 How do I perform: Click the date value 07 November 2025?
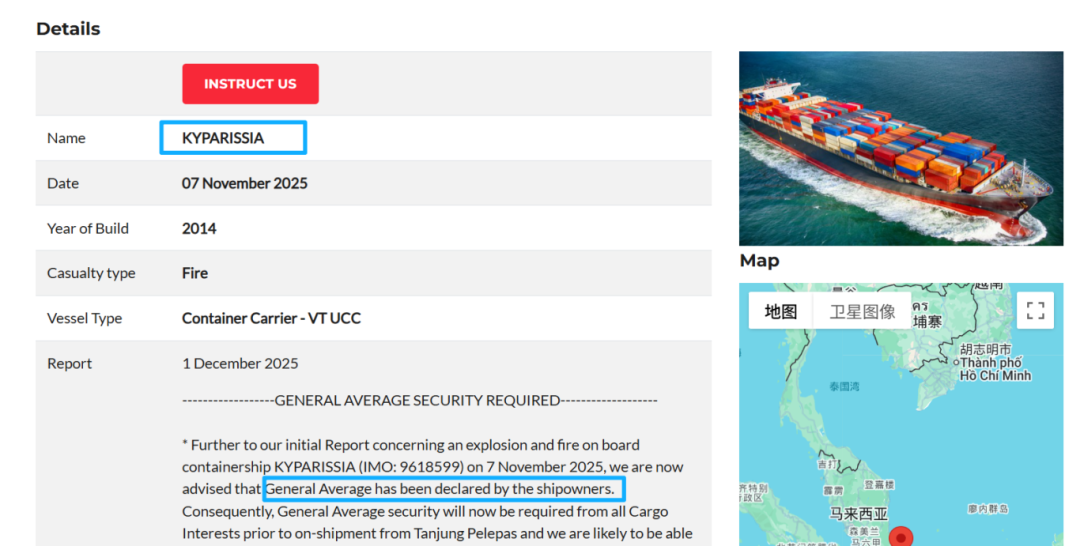(x=244, y=183)
